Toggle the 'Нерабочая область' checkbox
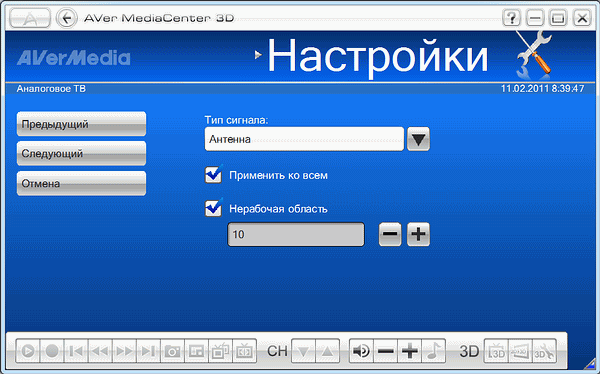 [213, 209]
